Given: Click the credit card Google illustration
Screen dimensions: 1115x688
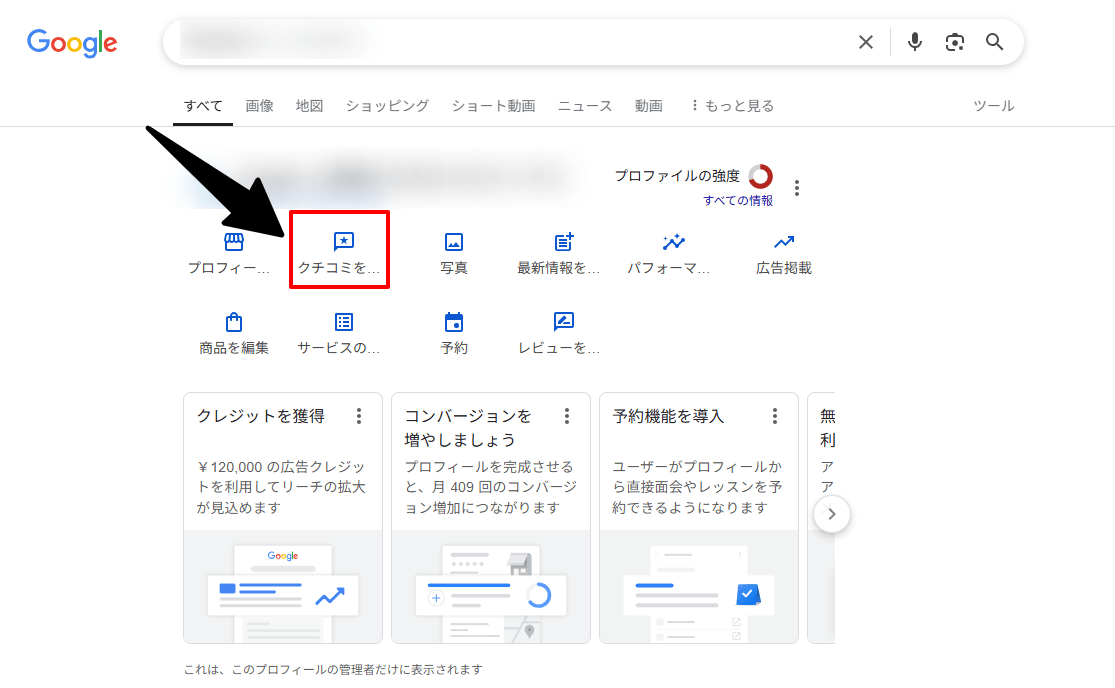Looking at the screenshot, I should (283, 587).
